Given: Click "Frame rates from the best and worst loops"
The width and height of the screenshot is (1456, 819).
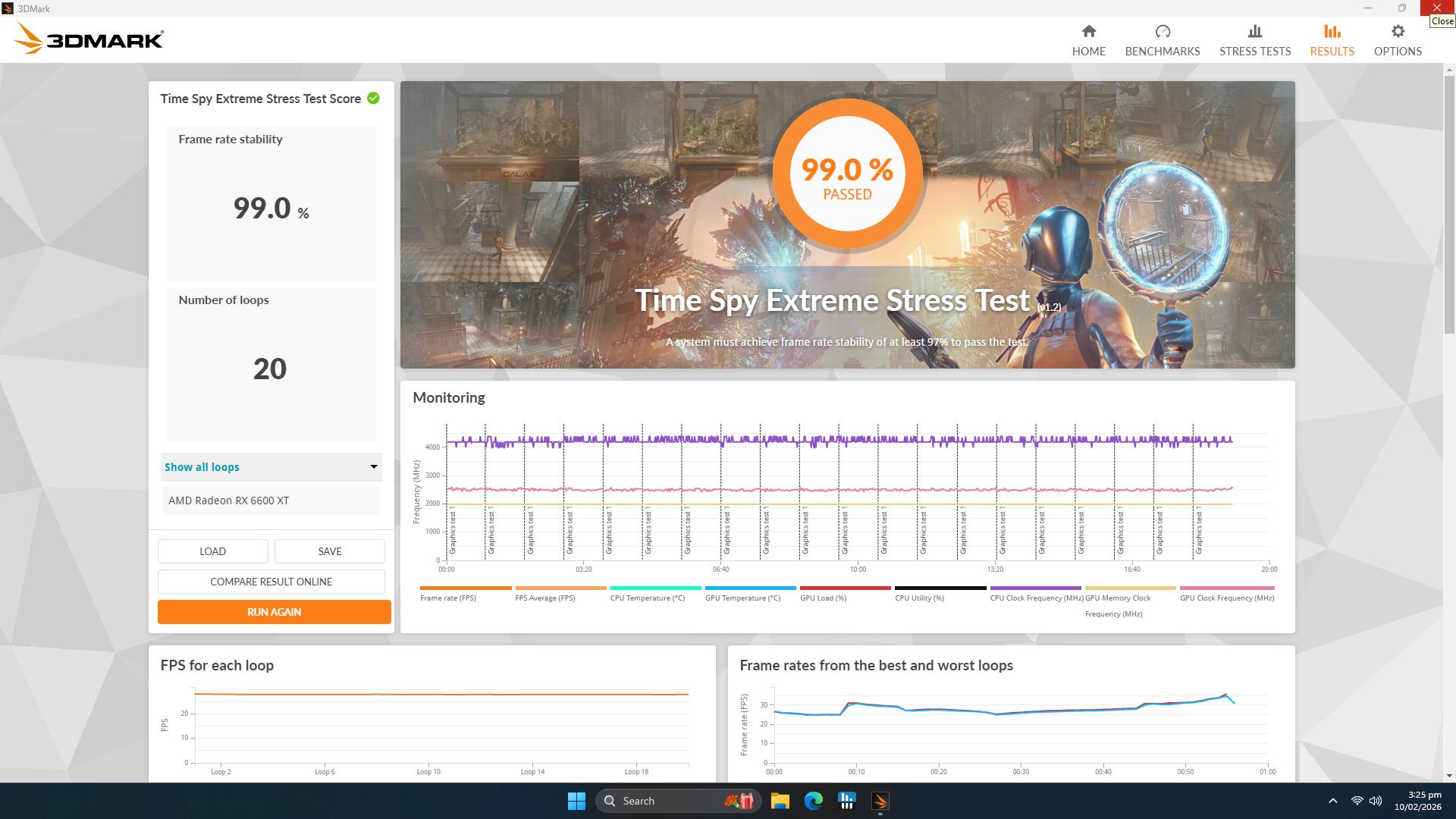Looking at the screenshot, I should pyautogui.click(x=876, y=666).
